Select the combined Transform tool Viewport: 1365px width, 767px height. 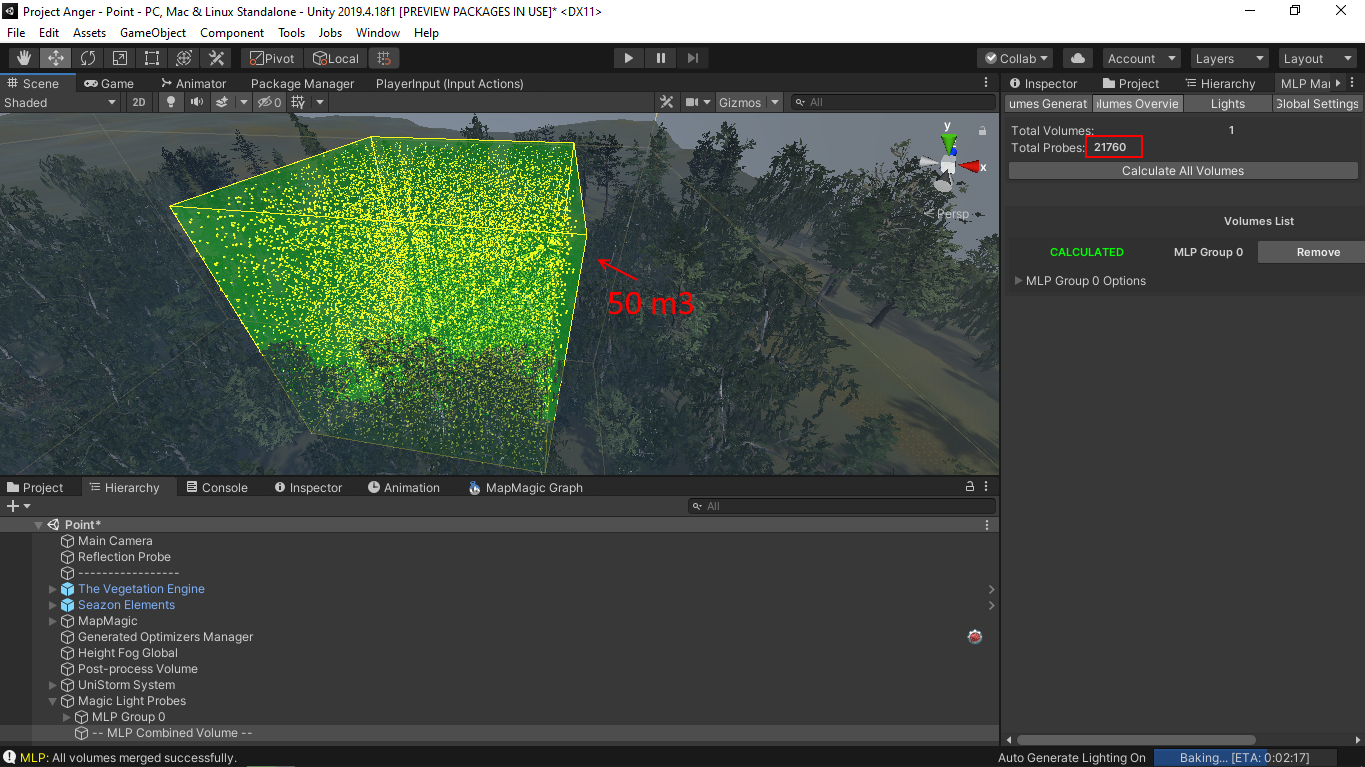pyautogui.click(x=184, y=58)
